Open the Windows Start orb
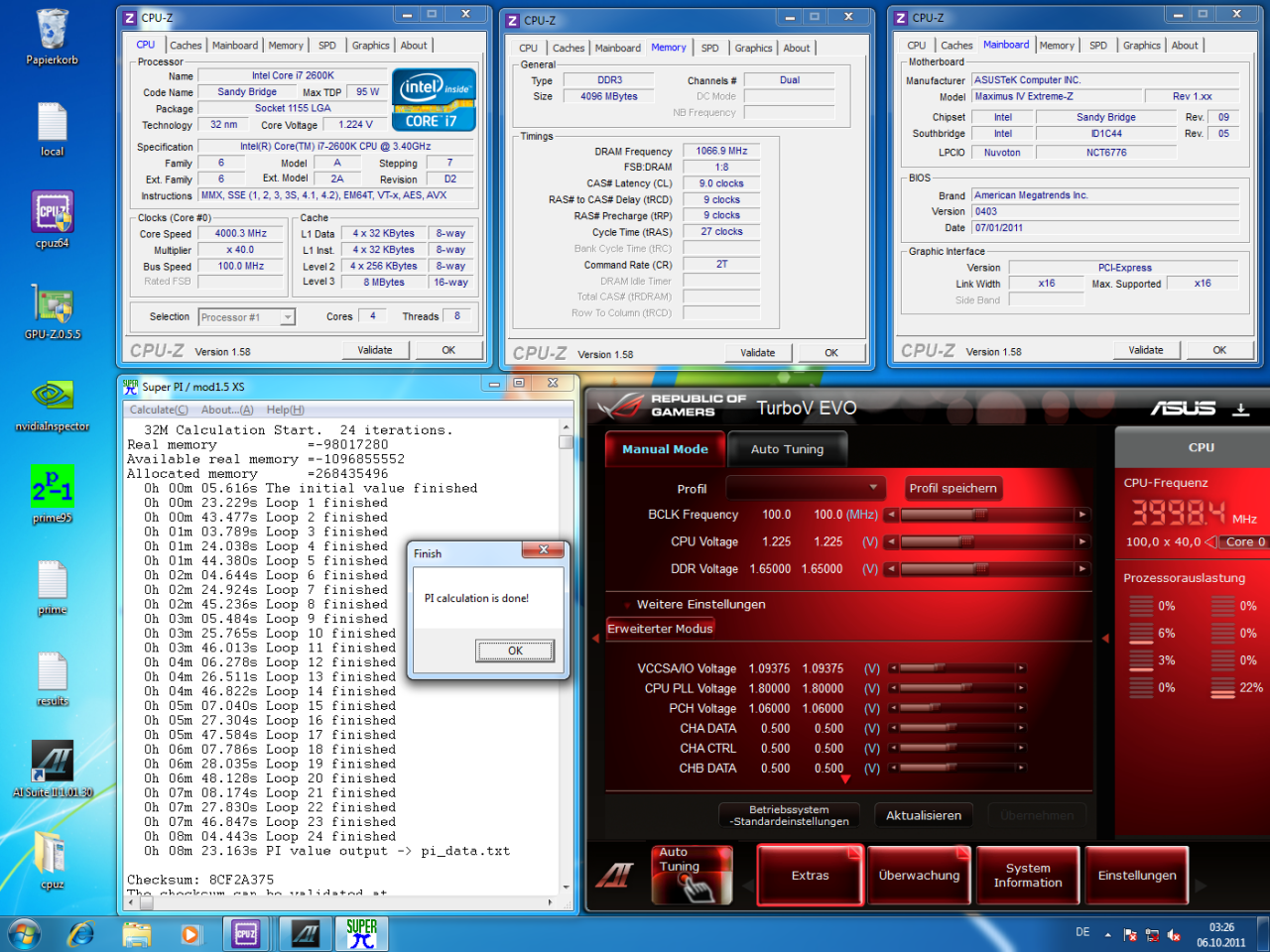This screenshot has width=1270, height=952. coord(24,934)
